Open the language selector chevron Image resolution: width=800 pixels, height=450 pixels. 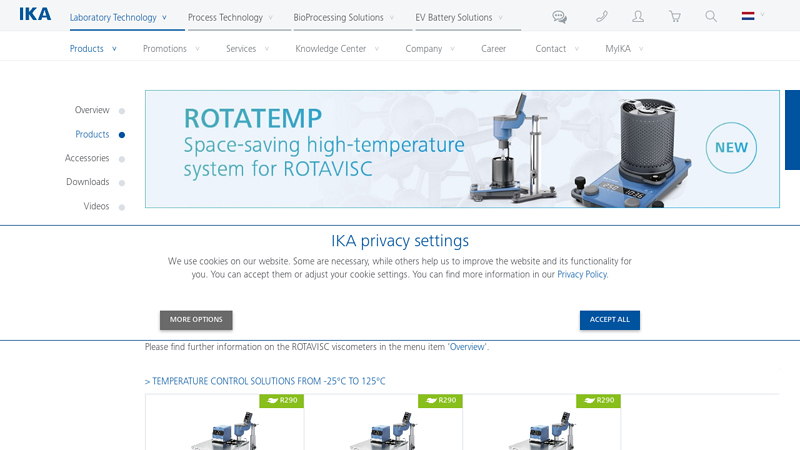pyautogui.click(x=762, y=15)
